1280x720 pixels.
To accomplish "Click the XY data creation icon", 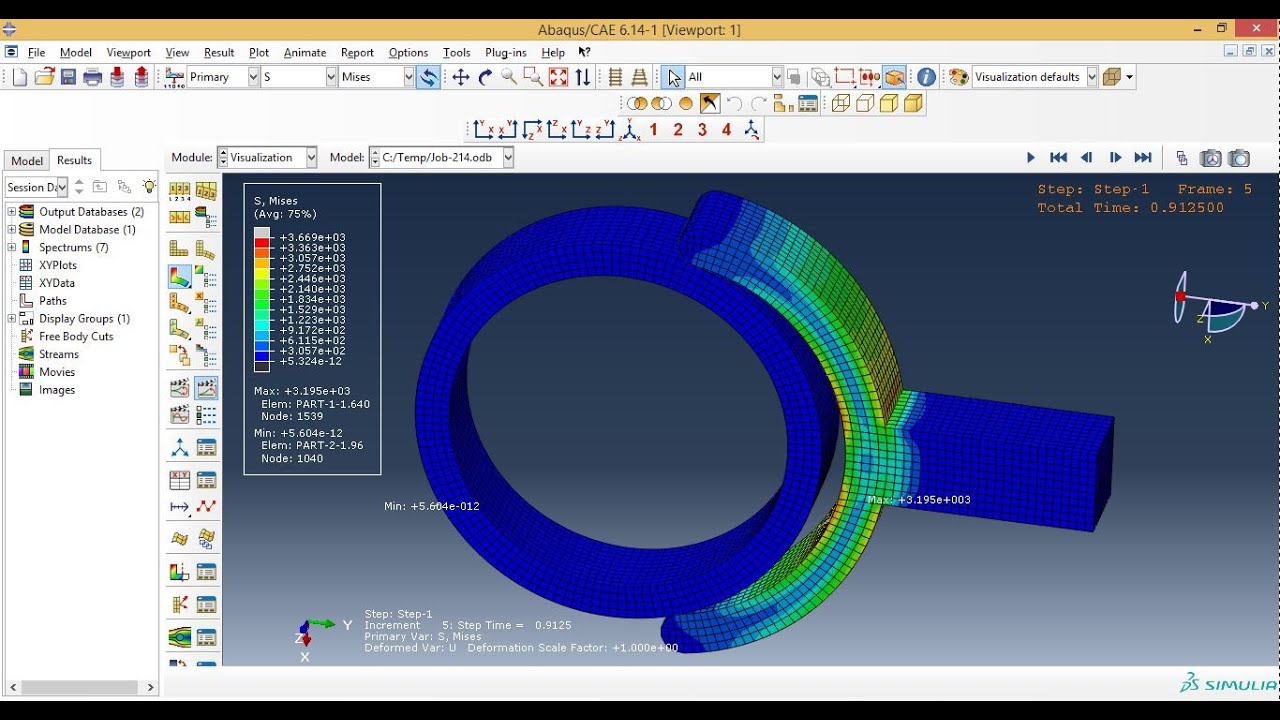I will click(x=180, y=480).
